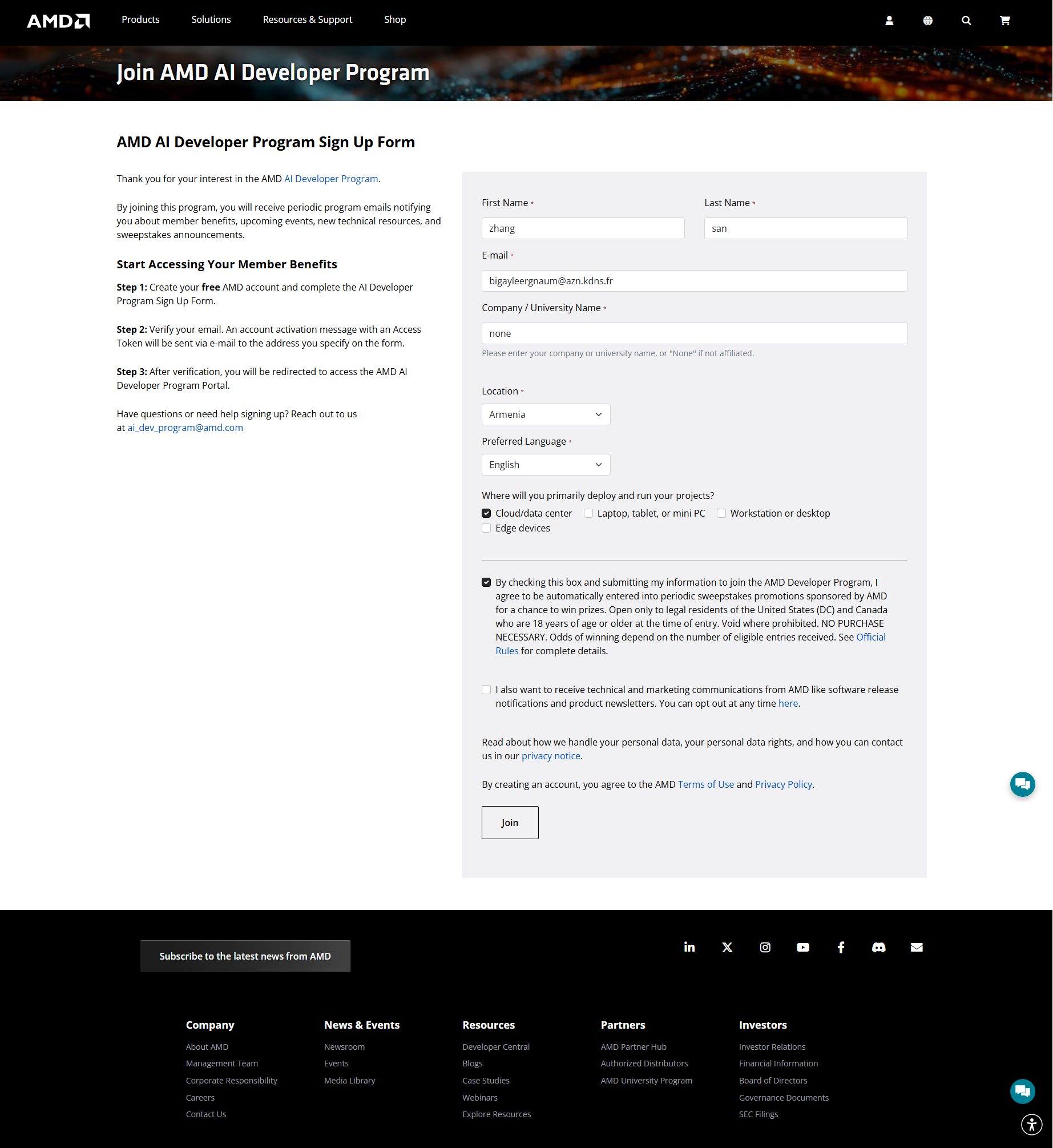Open the Resources & Support menu

pos(308,19)
